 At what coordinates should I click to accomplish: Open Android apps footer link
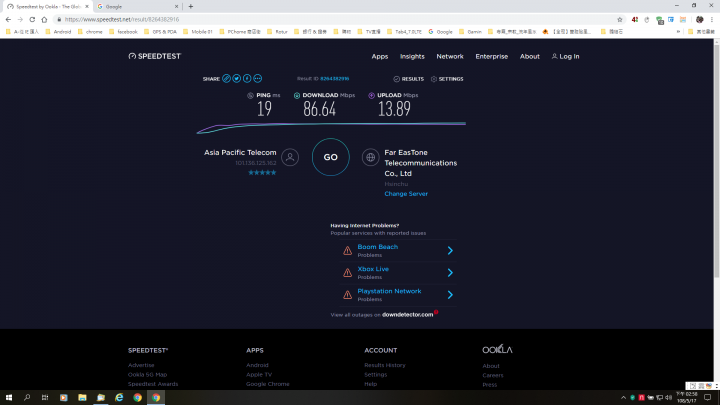point(257,365)
